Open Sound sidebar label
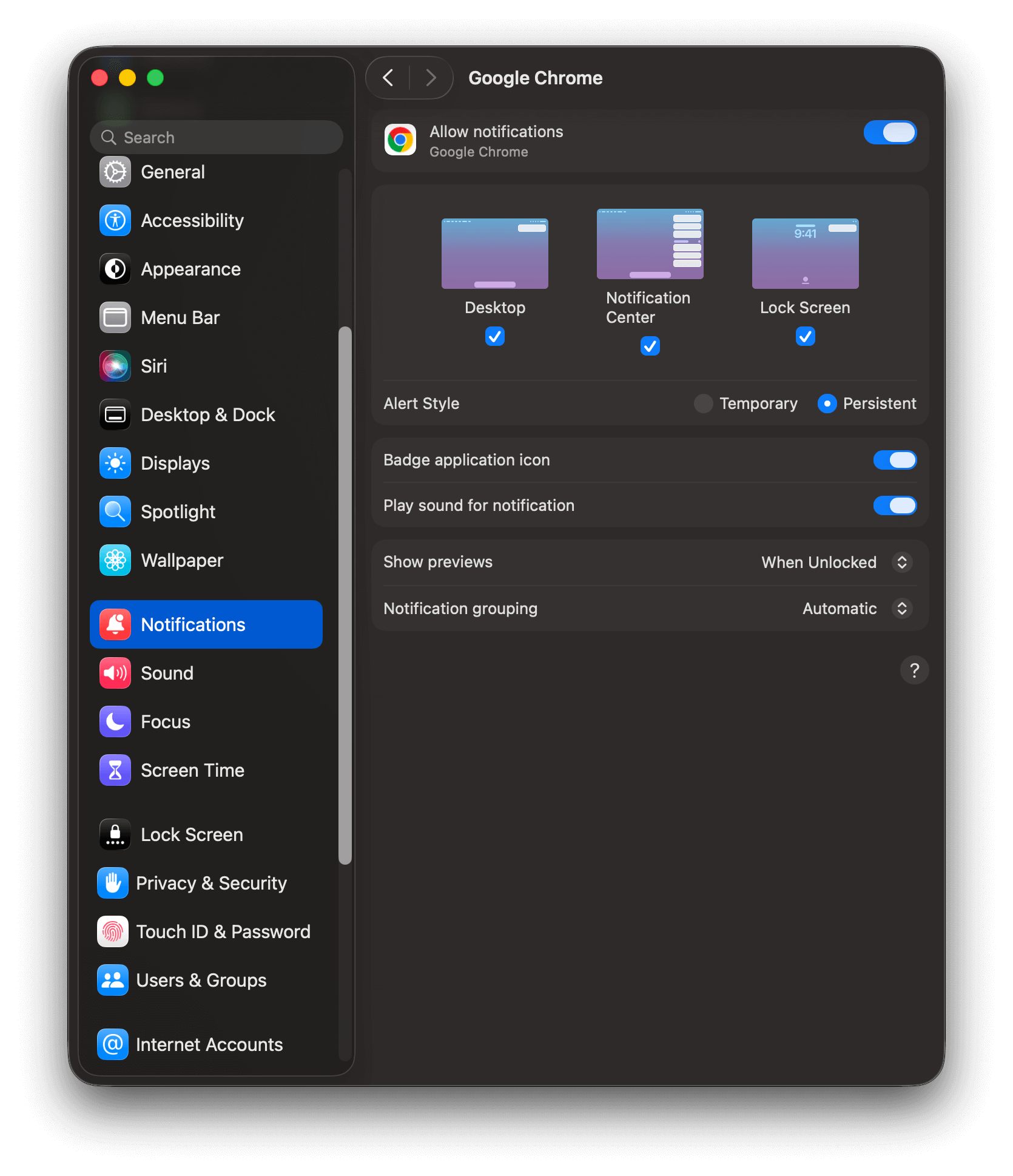This screenshot has width=1013, height=1176. point(167,674)
